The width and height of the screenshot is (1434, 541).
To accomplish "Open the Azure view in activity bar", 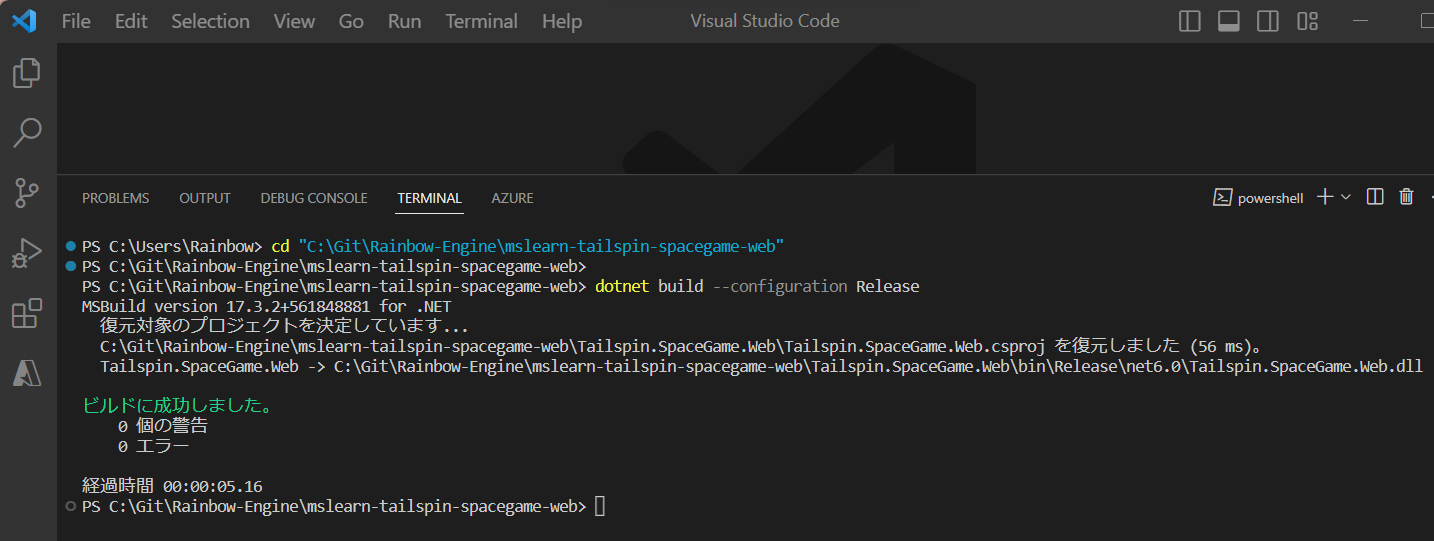I will 27,373.
